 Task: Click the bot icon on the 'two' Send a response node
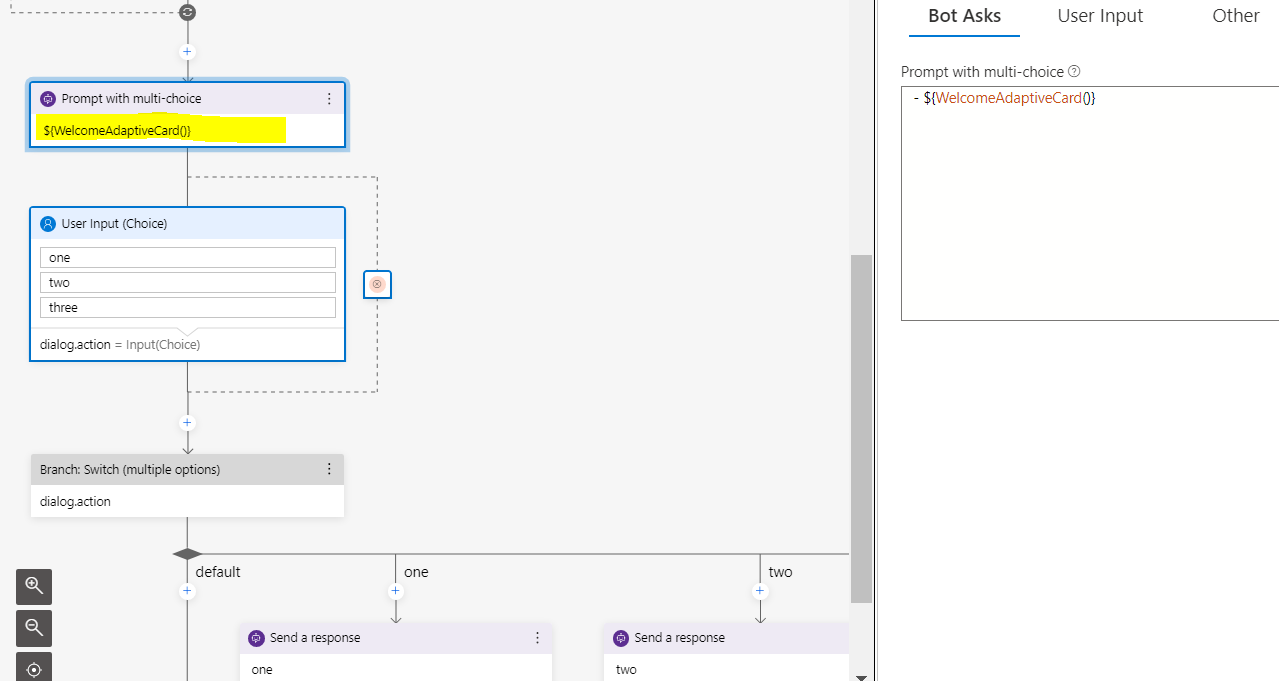[x=620, y=638]
